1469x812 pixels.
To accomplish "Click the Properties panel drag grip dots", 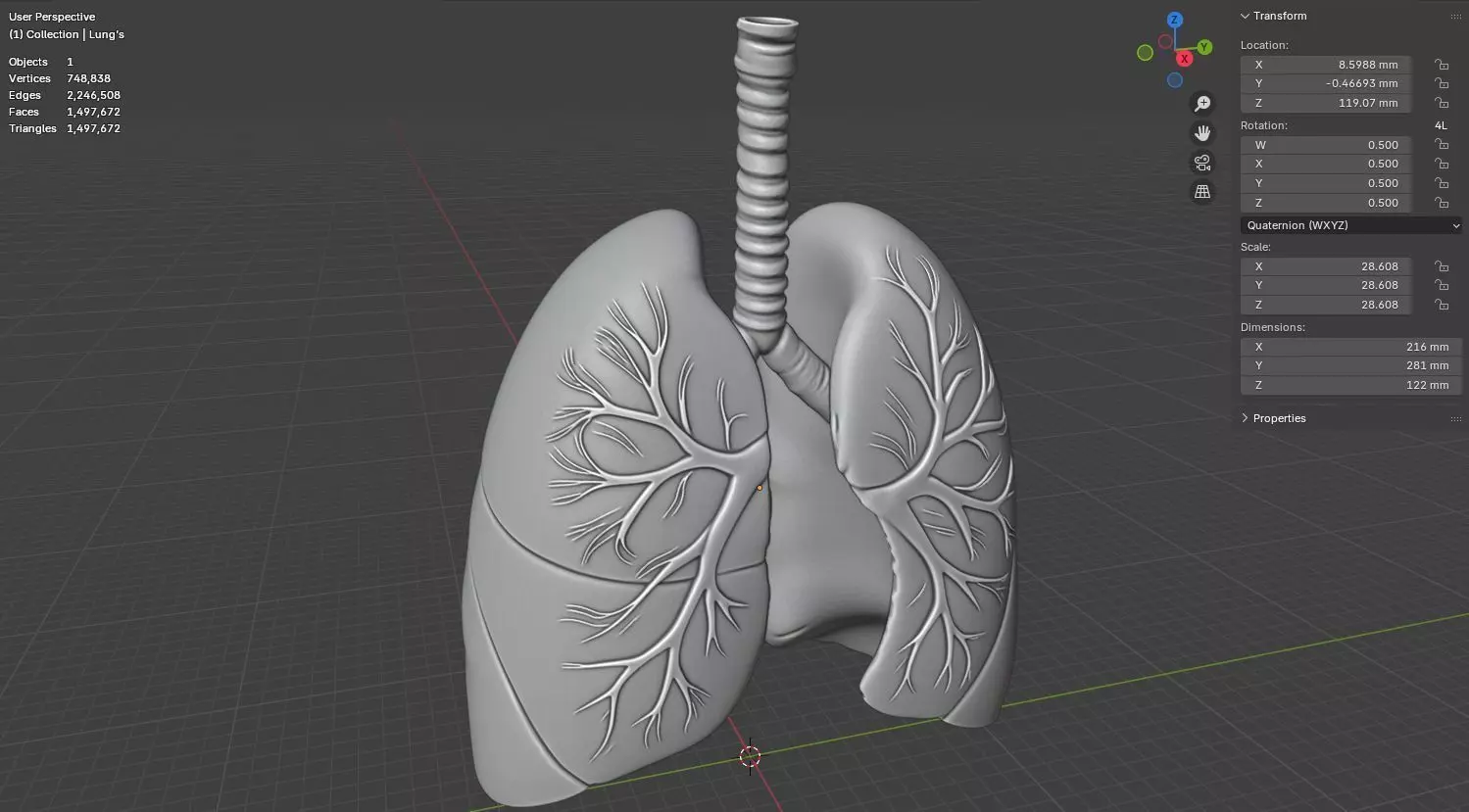I will [1455, 418].
